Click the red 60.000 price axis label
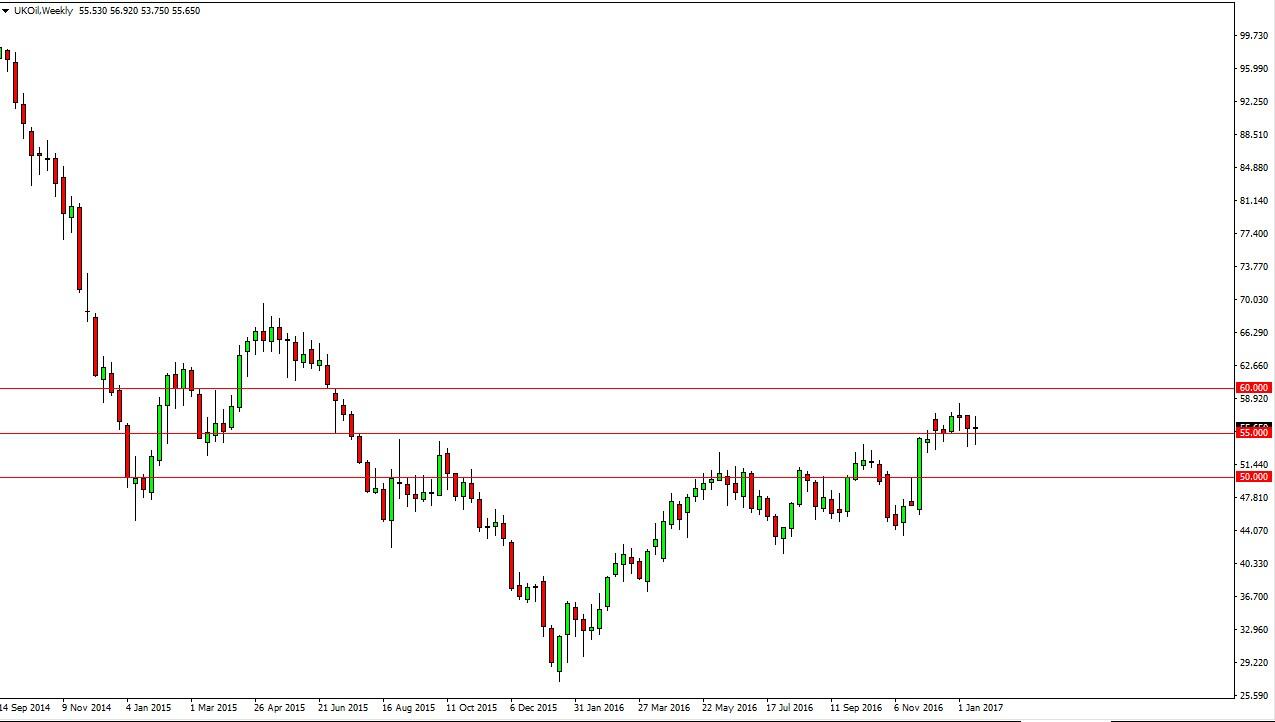 (x=1253, y=388)
